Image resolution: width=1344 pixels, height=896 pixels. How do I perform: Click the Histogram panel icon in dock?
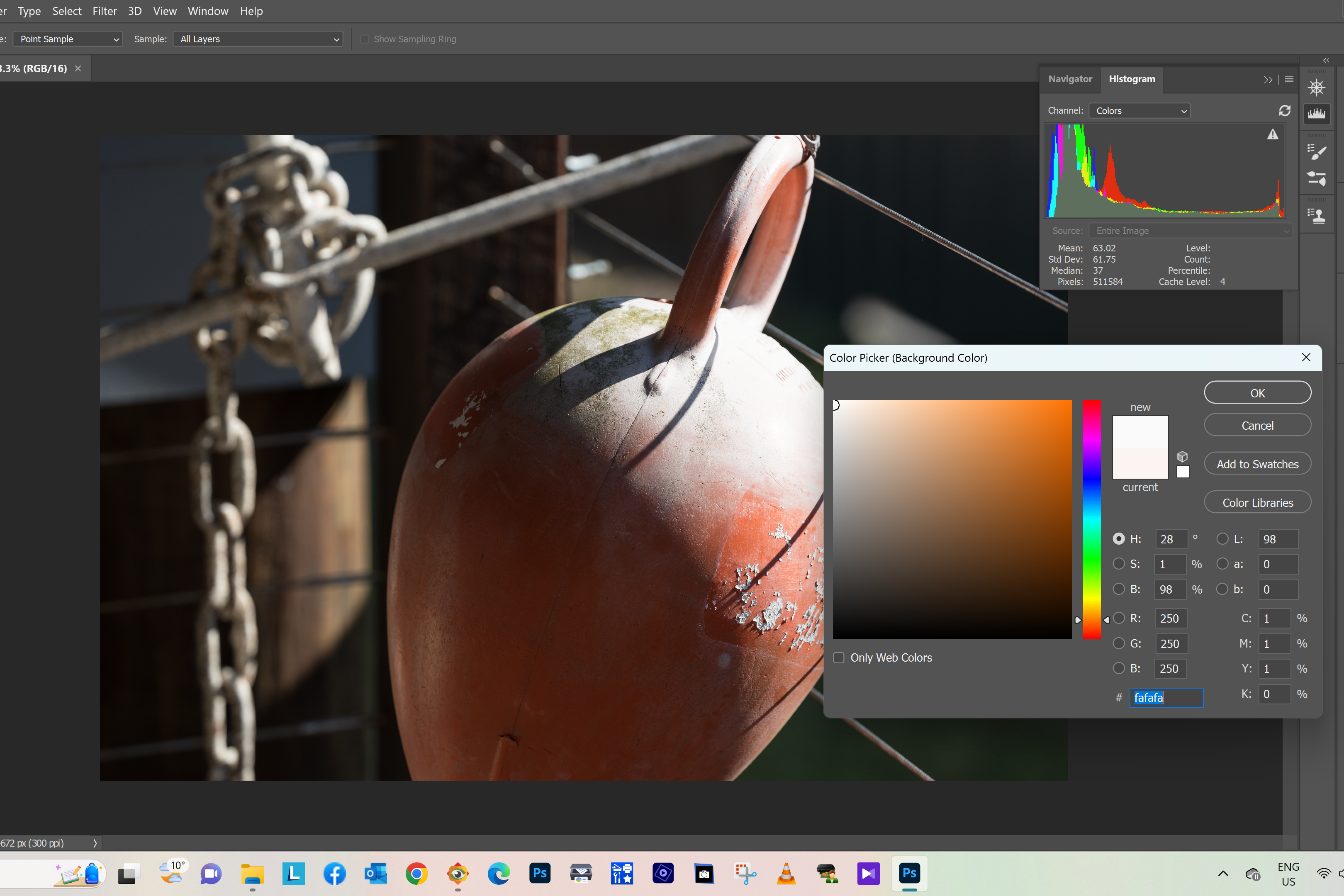[1316, 113]
